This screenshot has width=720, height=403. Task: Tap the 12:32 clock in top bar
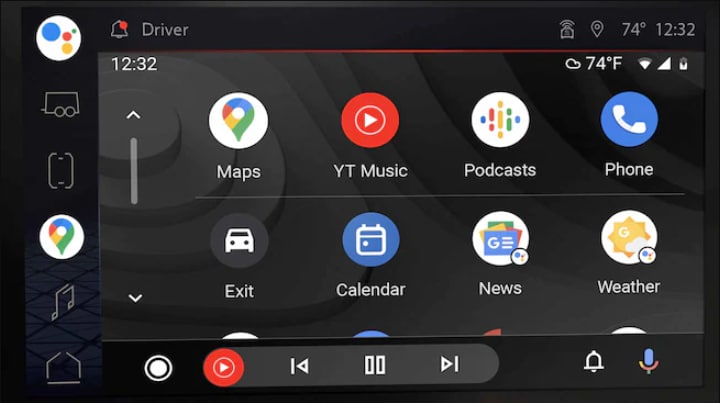coord(675,30)
